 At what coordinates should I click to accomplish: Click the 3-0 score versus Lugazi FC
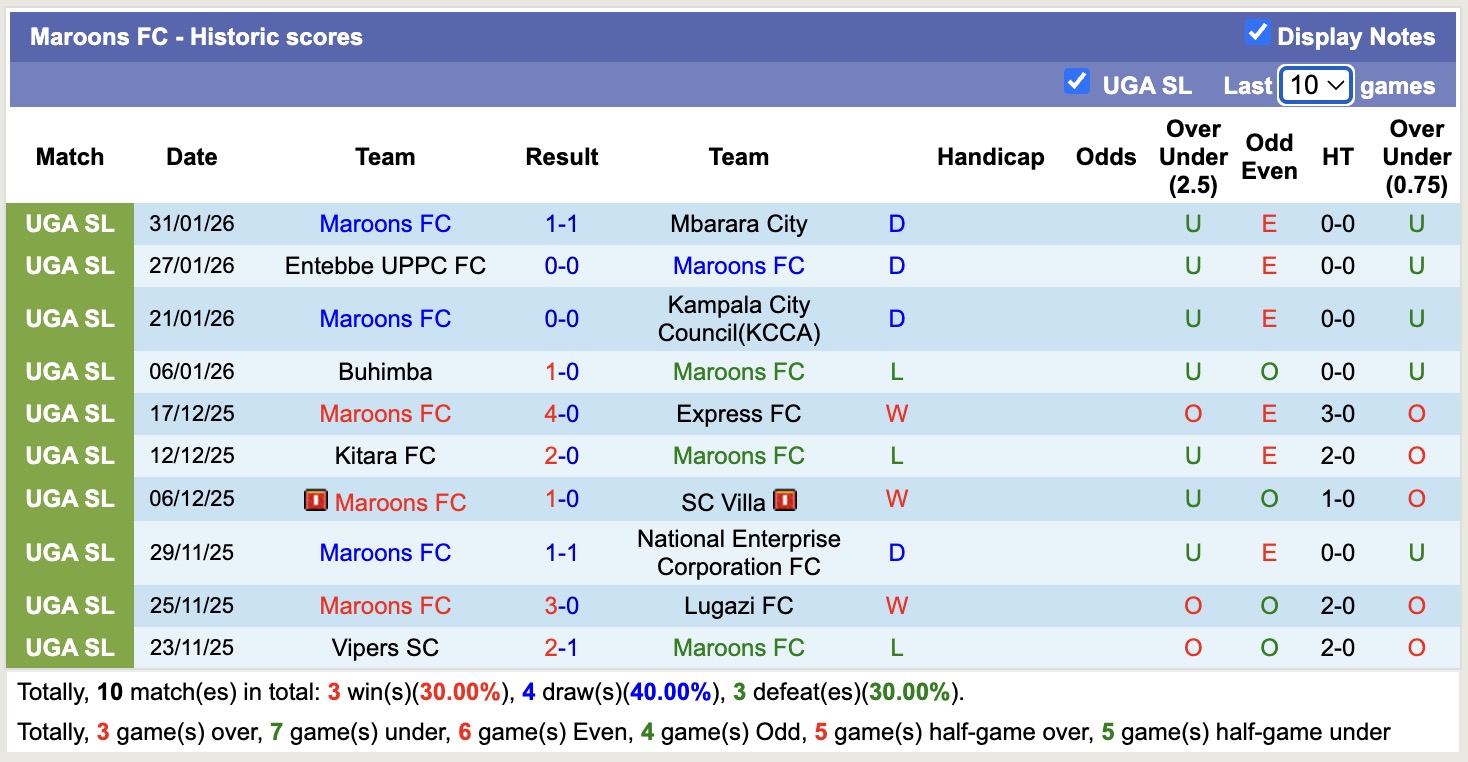[x=562, y=606]
